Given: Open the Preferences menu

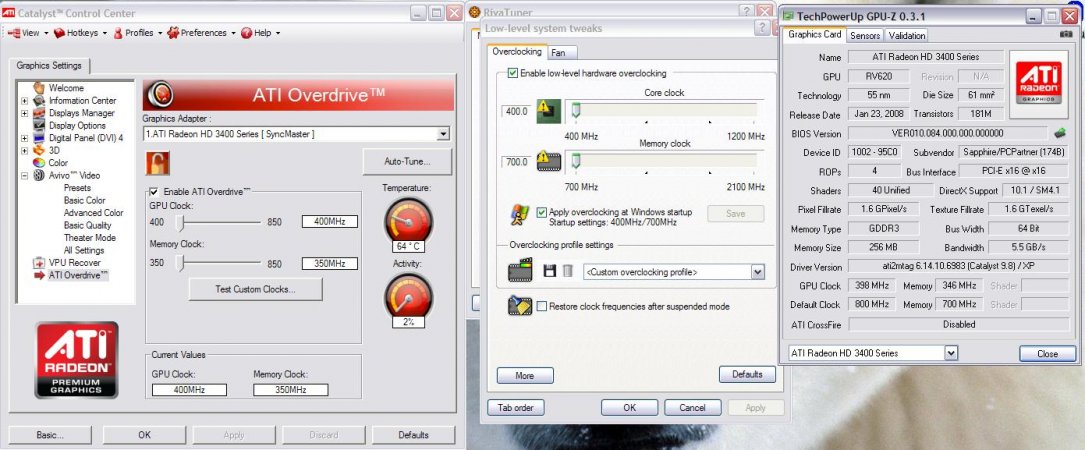Looking at the screenshot, I should (x=201, y=33).
